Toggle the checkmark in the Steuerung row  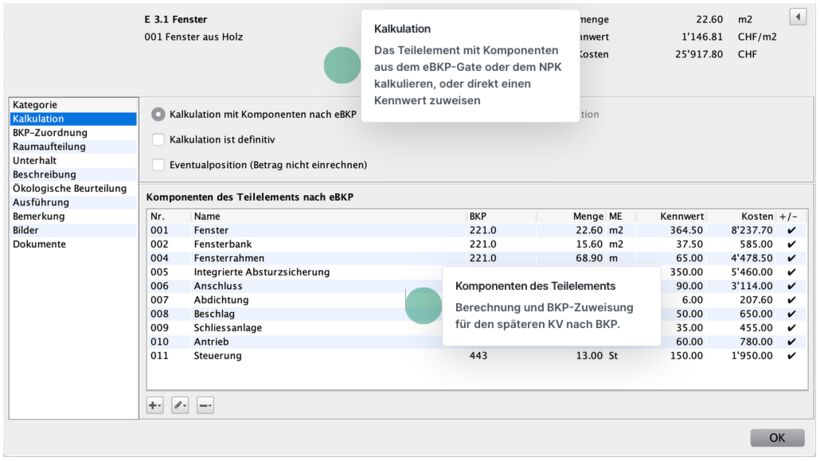pyautogui.click(x=792, y=356)
